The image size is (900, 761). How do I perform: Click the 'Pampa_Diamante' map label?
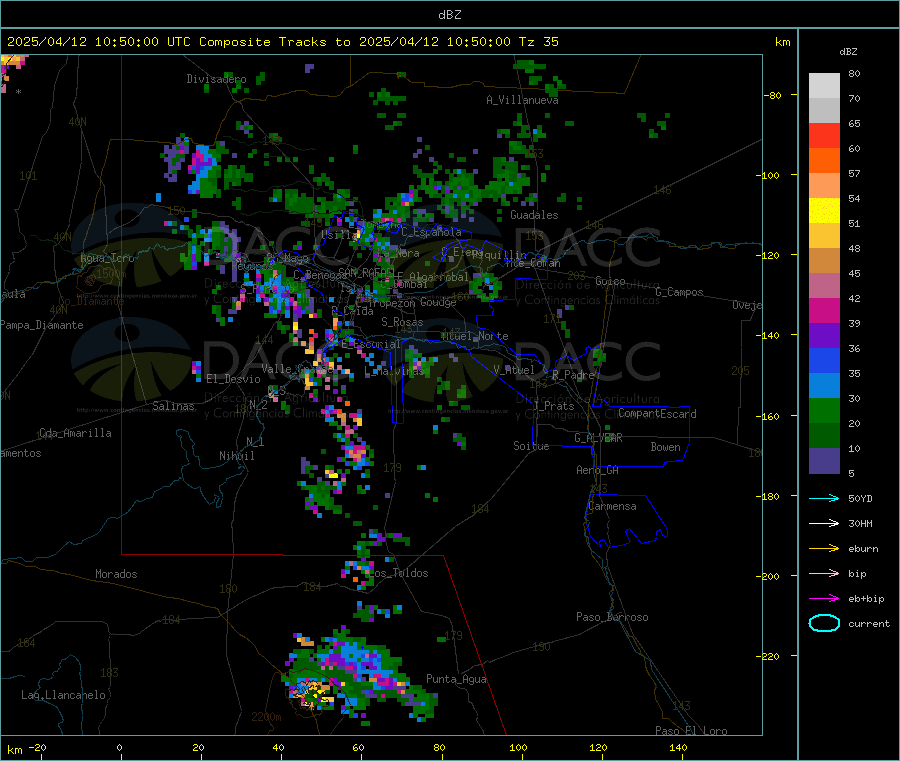(42, 325)
